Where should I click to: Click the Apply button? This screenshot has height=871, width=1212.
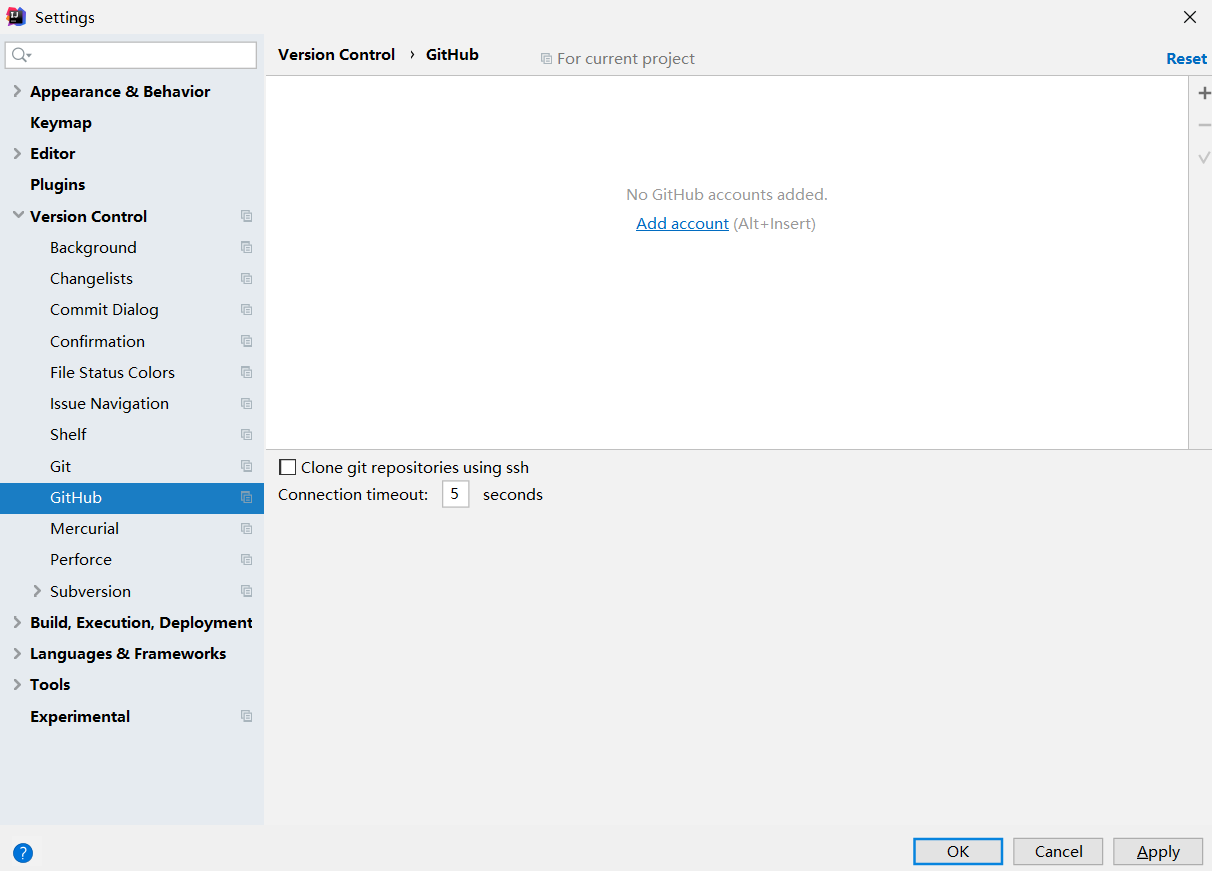click(1158, 851)
